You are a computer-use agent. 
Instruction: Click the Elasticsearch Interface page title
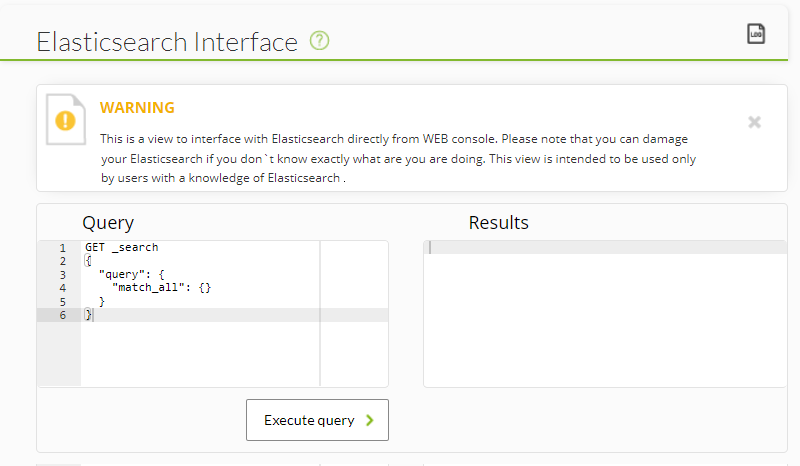167,42
